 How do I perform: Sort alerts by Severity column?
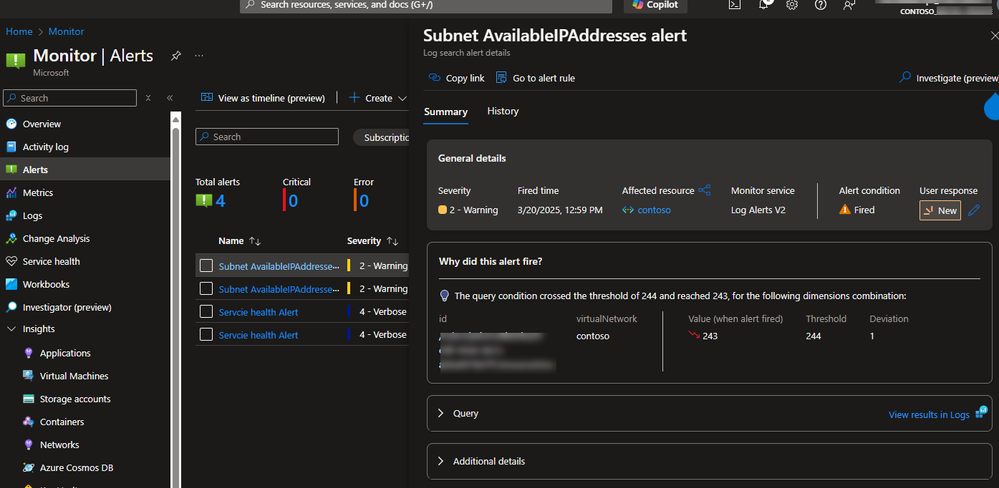pyautogui.click(x=373, y=241)
